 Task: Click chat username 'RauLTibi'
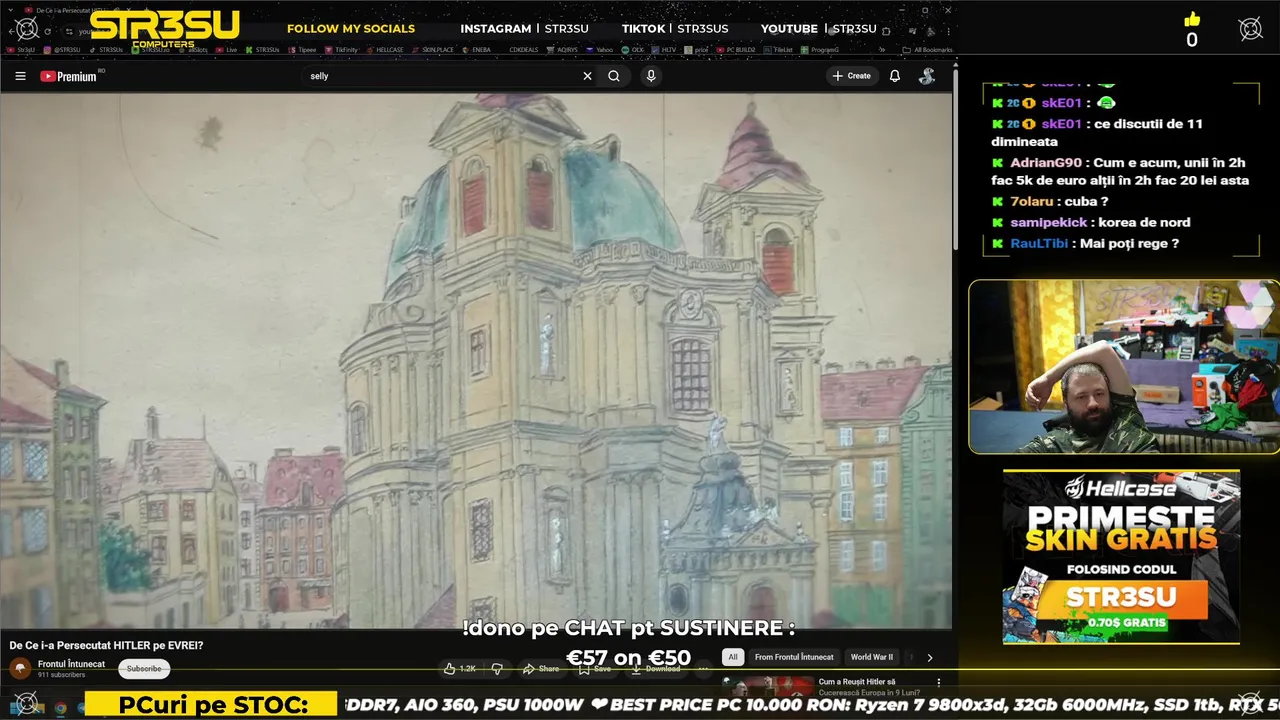tap(1039, 243)
